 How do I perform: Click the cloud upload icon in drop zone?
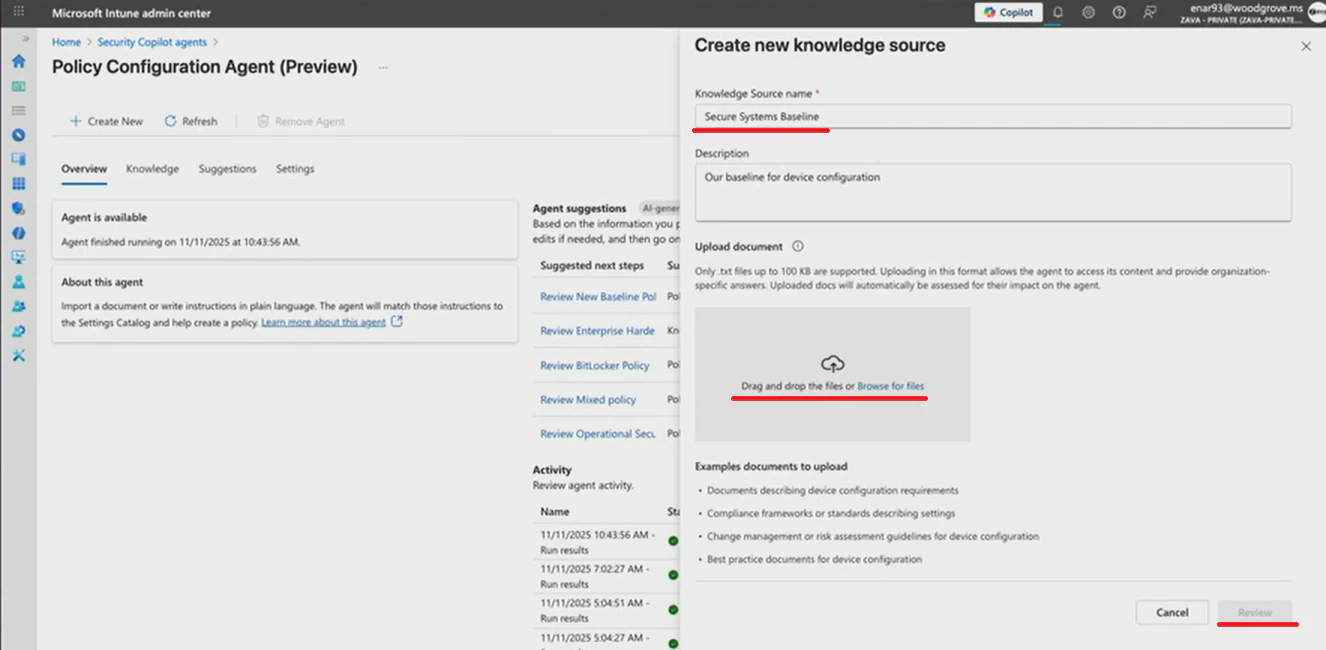(x=832, y=363)
